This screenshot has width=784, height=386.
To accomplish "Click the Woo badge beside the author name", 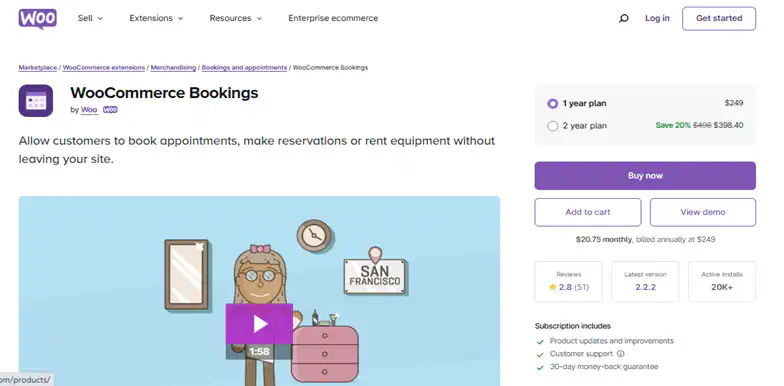I will (110, 110).
